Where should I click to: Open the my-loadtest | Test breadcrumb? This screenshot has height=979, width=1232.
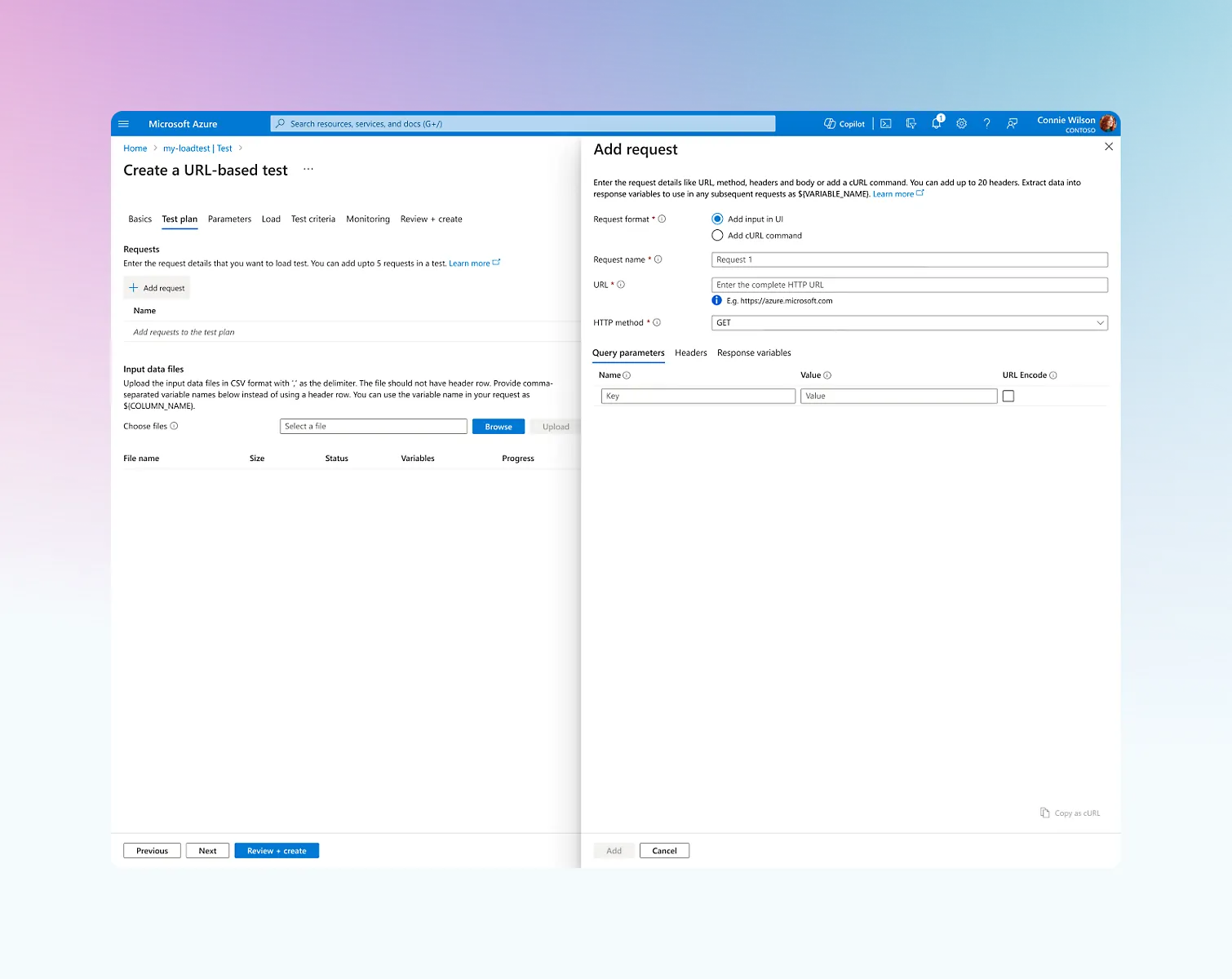197,148
